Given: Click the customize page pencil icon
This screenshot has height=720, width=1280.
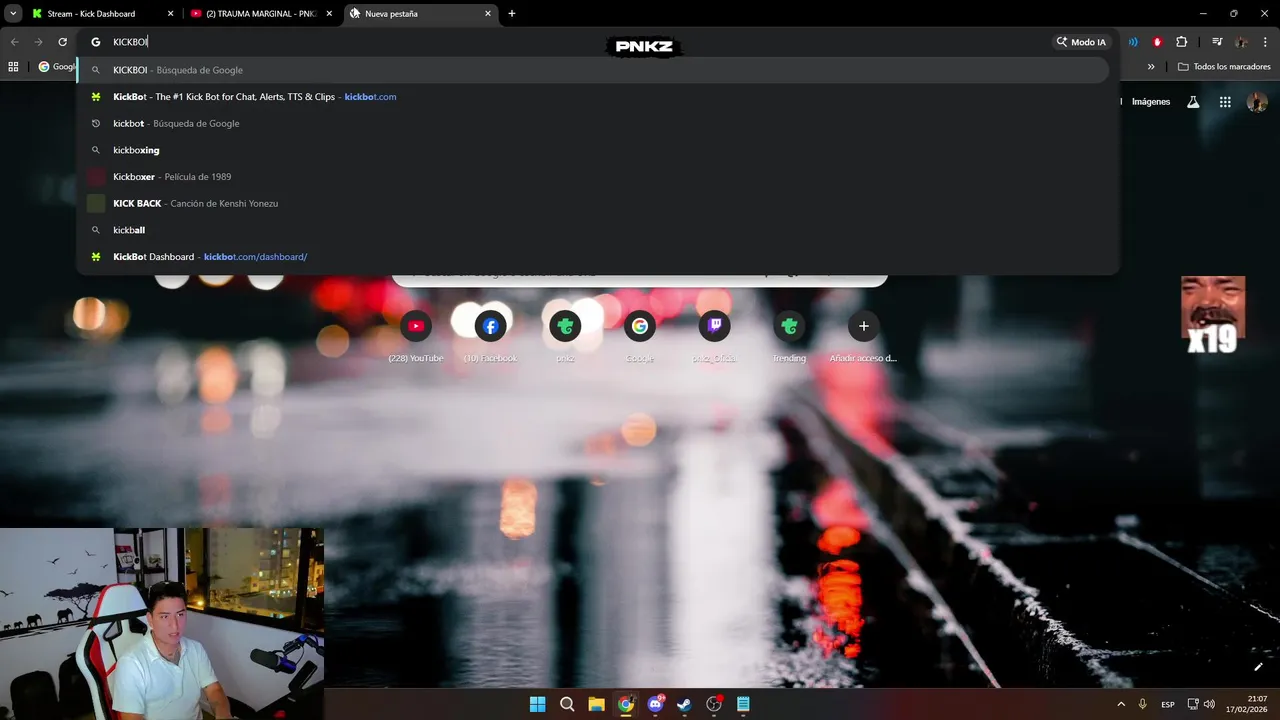Looking at the screenshot, I should [1258, 667].
